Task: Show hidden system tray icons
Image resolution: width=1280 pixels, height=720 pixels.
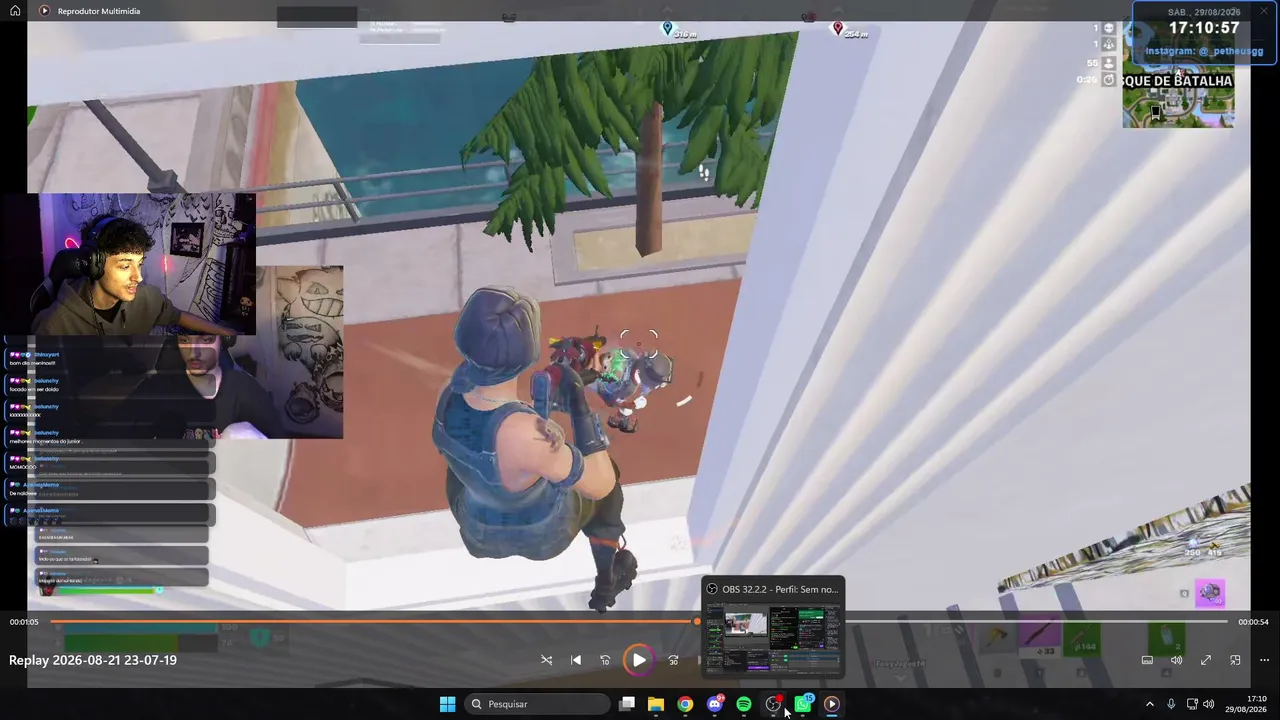Action: tap(1149, 704)
